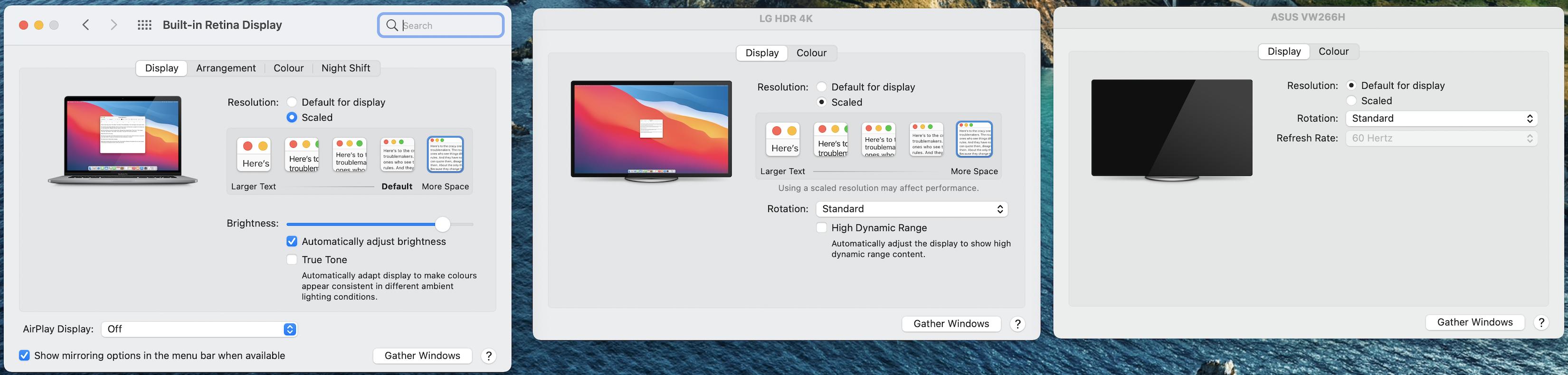The height and width of the screenshot is (375, 1568).
Task: Choose Default for display in Built-in Retina window
Action: point(292,102)
